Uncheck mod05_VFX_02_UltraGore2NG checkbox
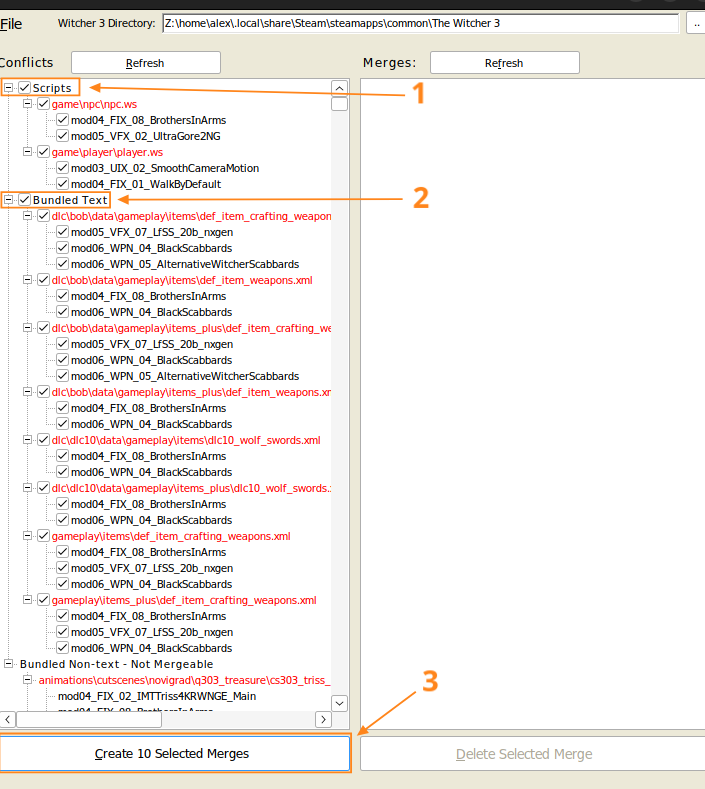 pyautogui.click(x=62, y=136)
